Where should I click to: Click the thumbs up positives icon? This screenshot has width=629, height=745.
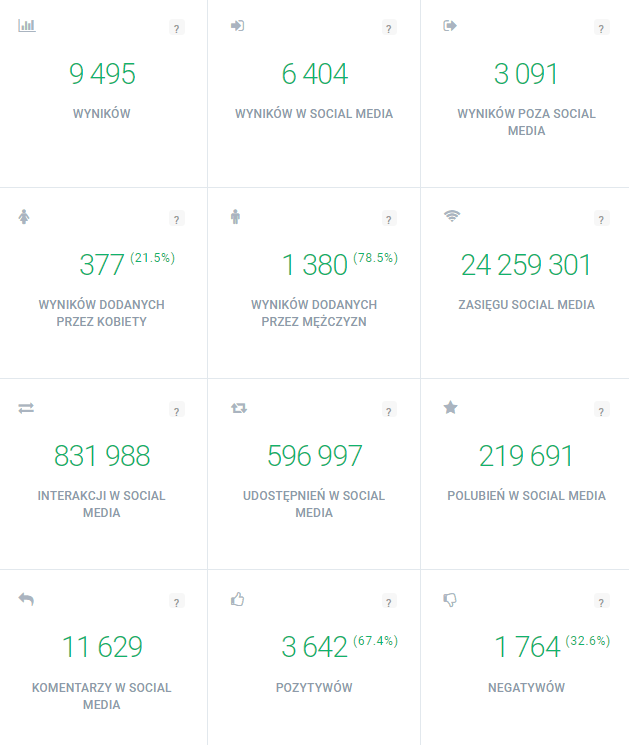[x=238, y=599]
